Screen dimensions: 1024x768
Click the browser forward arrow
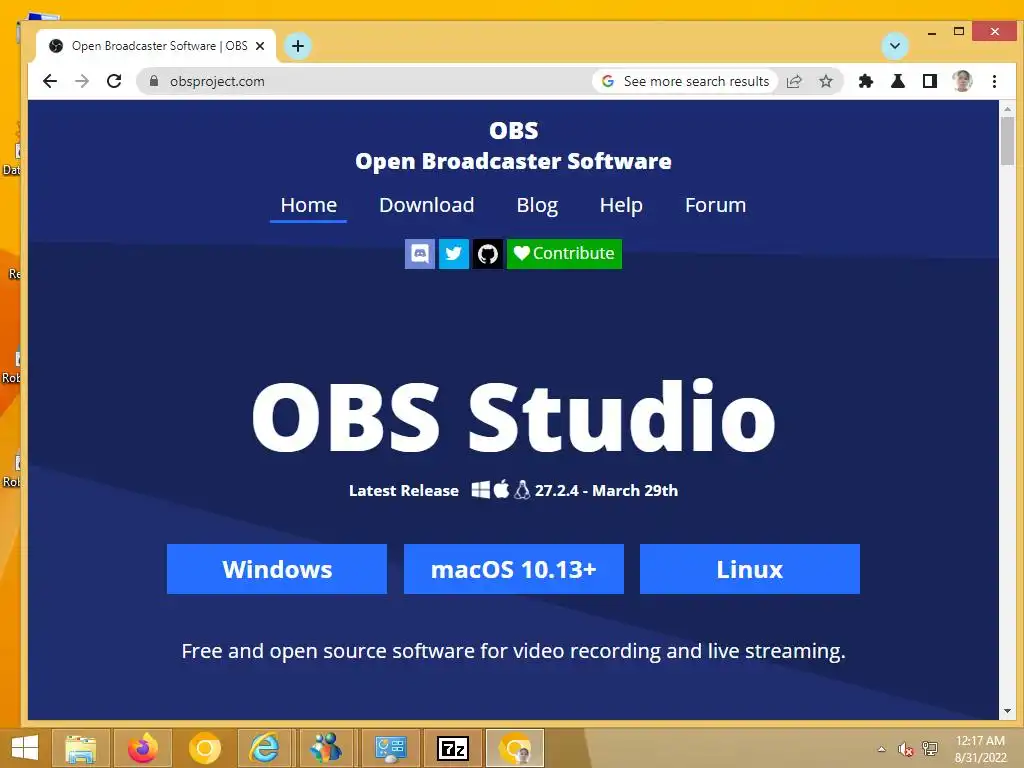pyautogui.click(x=82, y=81)
